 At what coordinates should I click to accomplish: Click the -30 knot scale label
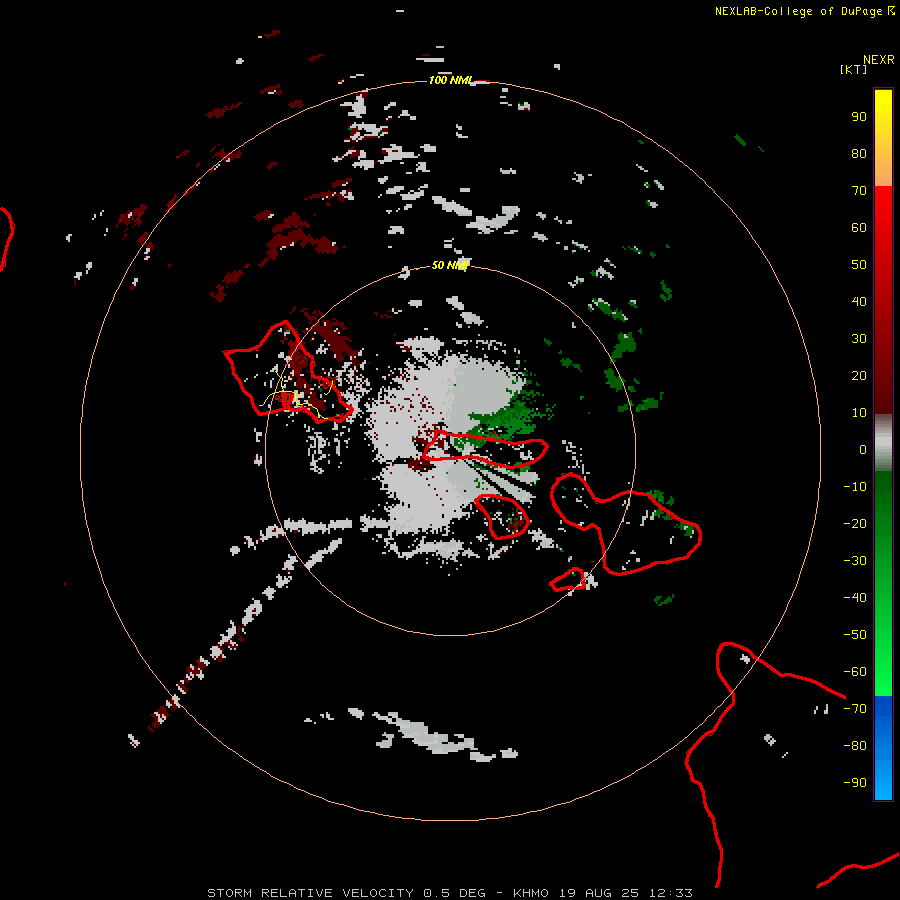pos(855,561)
